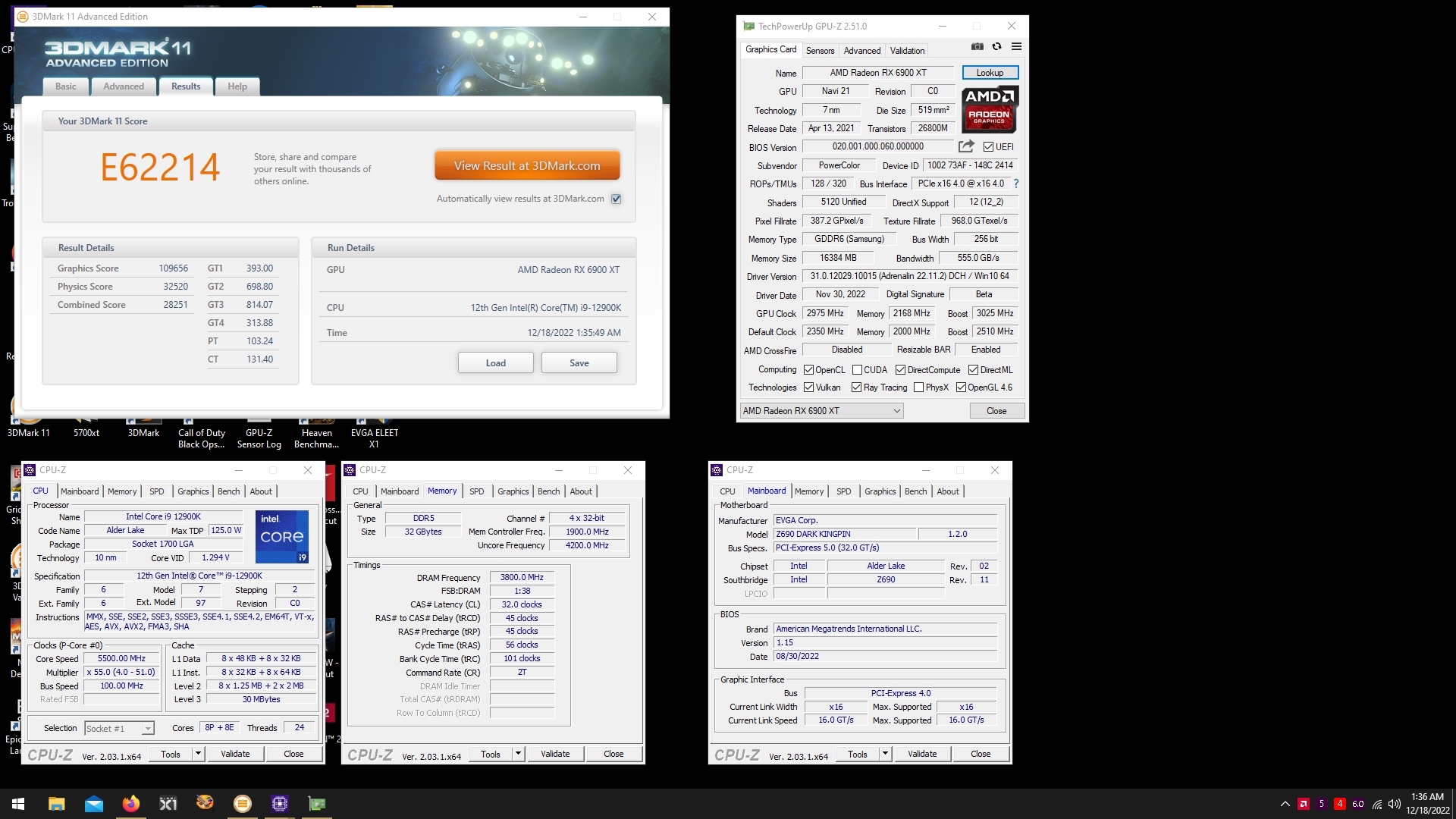
Task: Open Bench tab in Memory tab CPU-Z window
Action: pyautogui.click(x=549, y=491)
